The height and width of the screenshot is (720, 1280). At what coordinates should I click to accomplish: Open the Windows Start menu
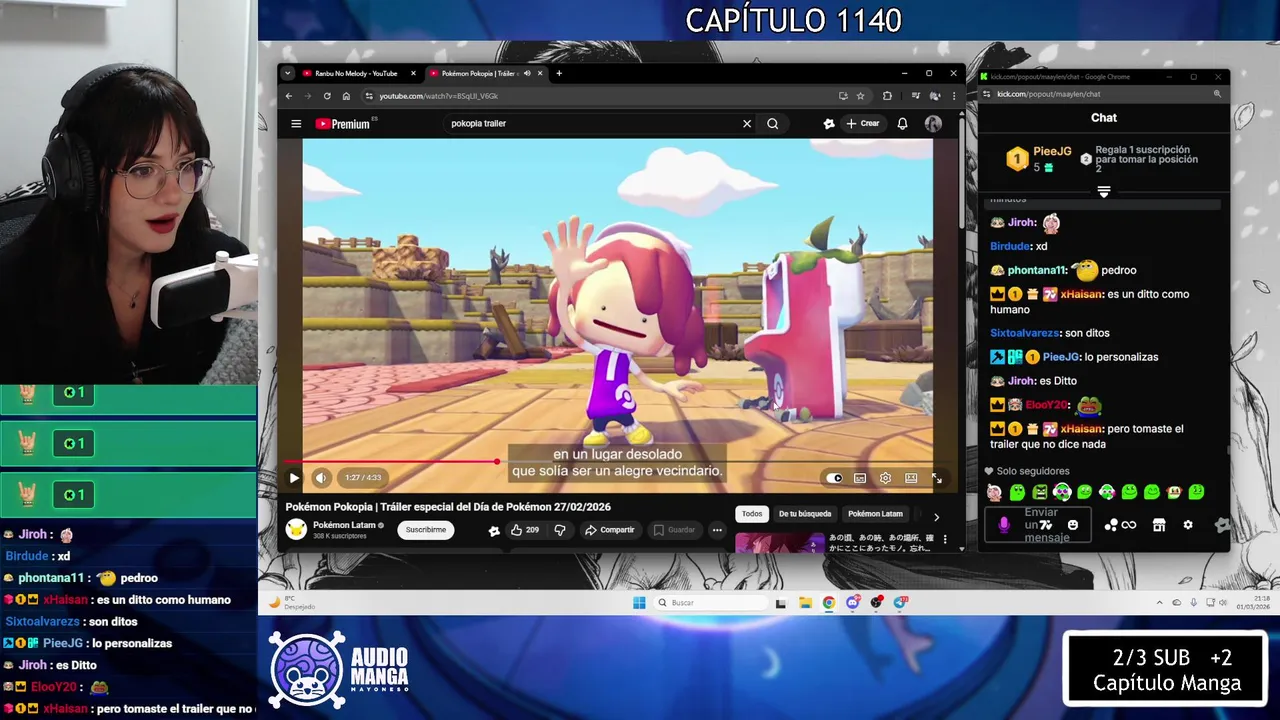(x=639, y=603)
